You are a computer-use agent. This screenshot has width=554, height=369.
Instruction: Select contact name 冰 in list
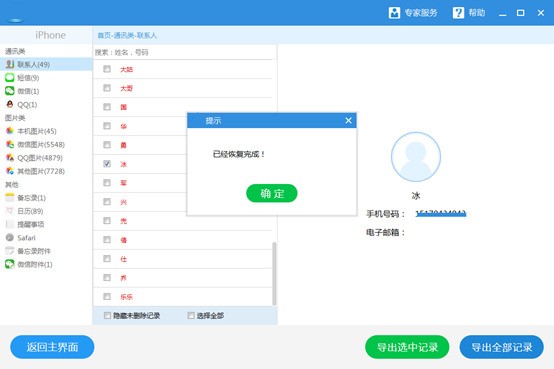123,164
